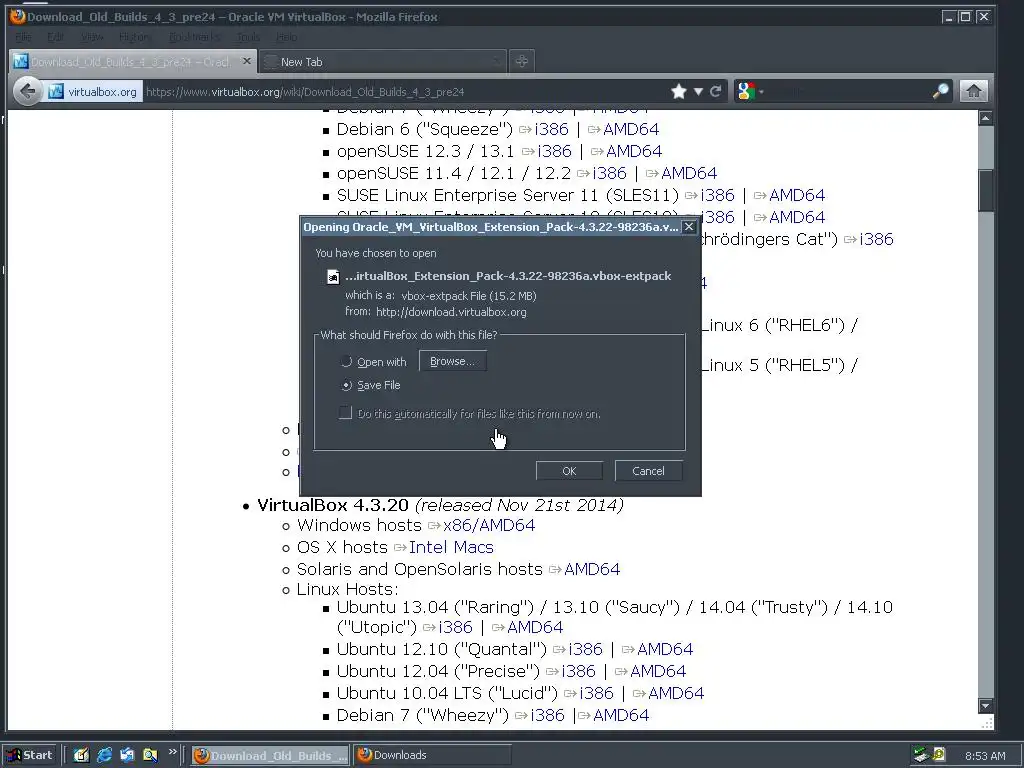Launch Internet Explorer from quick launch
1024x768 pixels.
click(104, 755)
